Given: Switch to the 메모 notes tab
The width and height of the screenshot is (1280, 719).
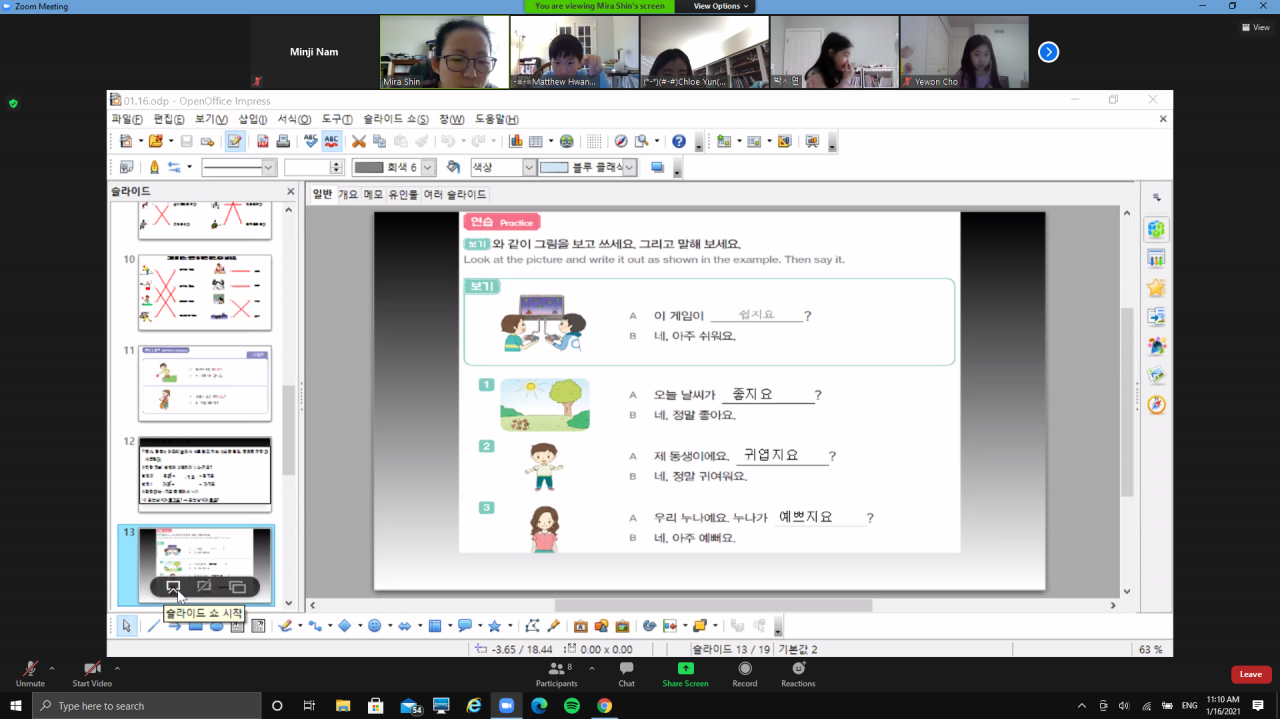Looking at the screenshot, I should point(373,194).
